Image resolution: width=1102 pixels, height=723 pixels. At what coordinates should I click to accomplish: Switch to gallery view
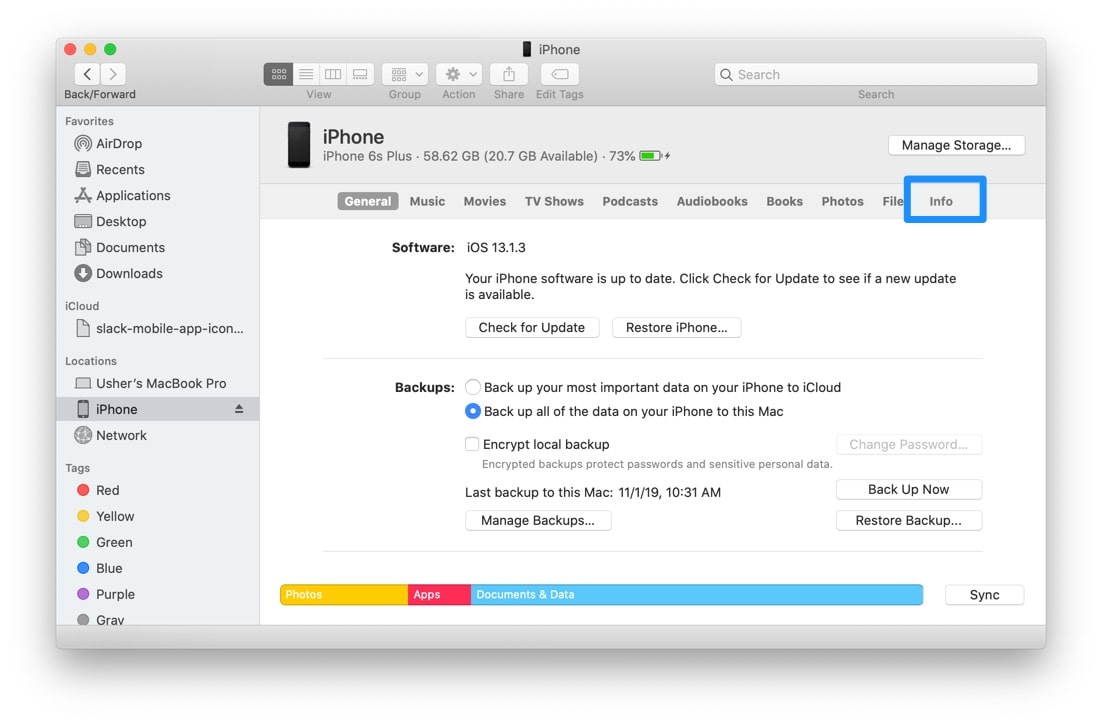point(360,74)
